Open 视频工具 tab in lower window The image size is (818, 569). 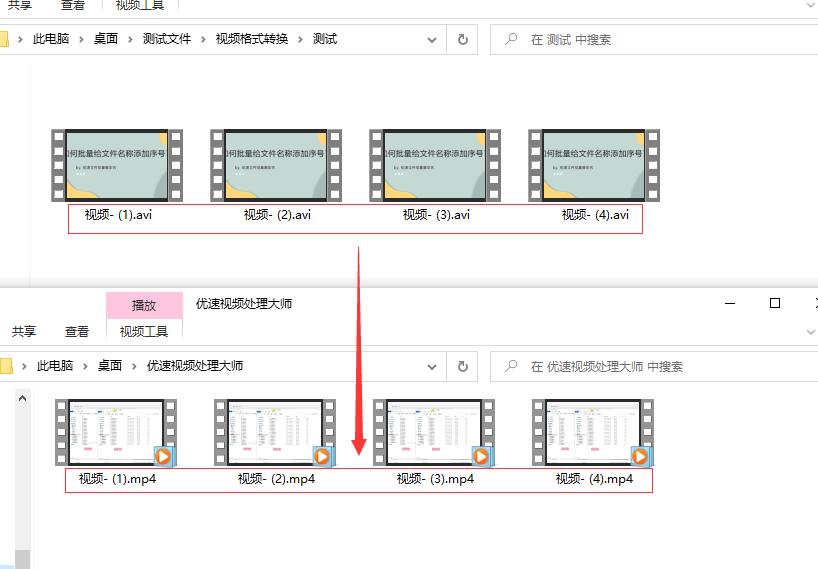point(144,331)
